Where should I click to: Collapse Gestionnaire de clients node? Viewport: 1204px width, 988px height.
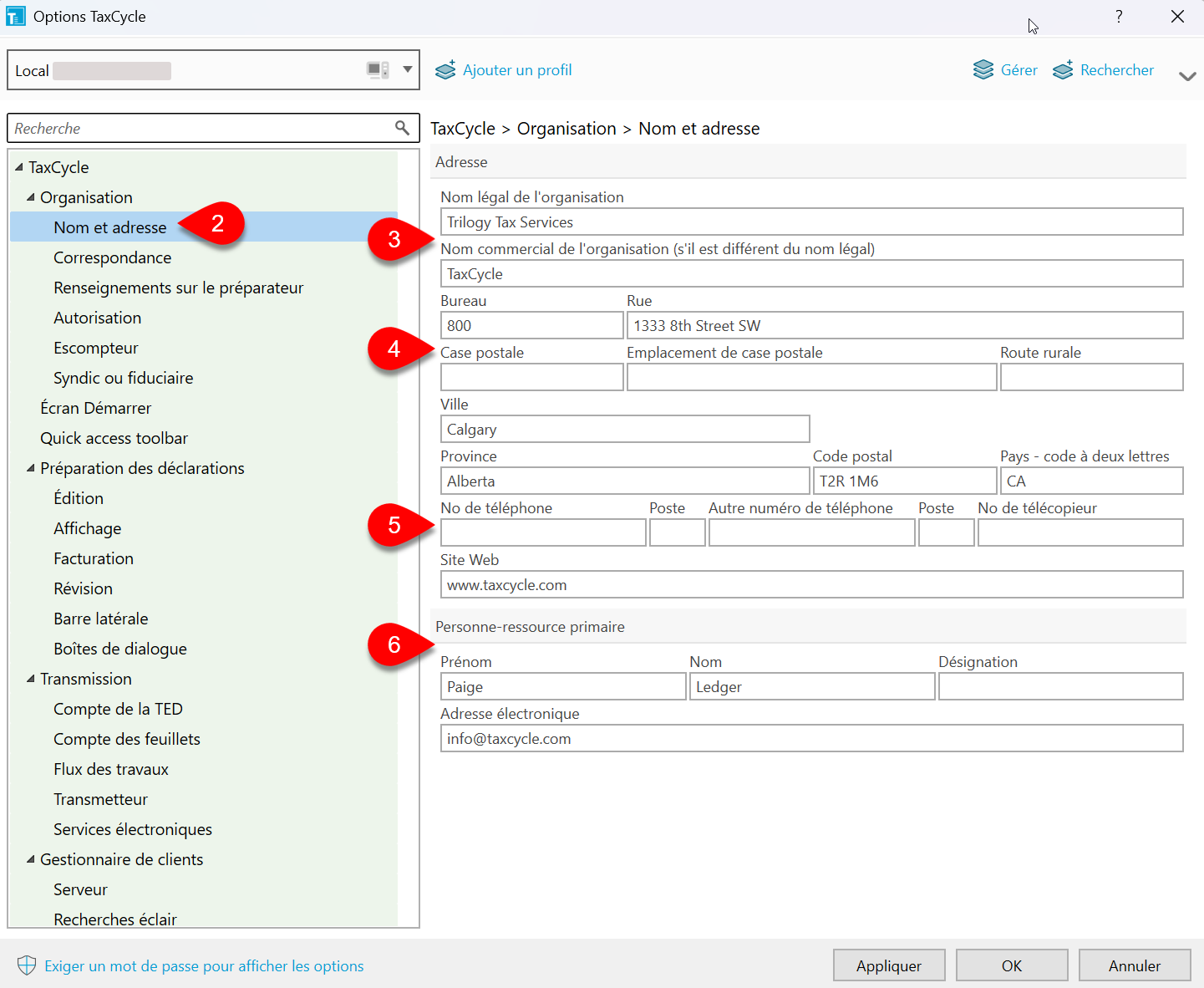tap(31, 859)
